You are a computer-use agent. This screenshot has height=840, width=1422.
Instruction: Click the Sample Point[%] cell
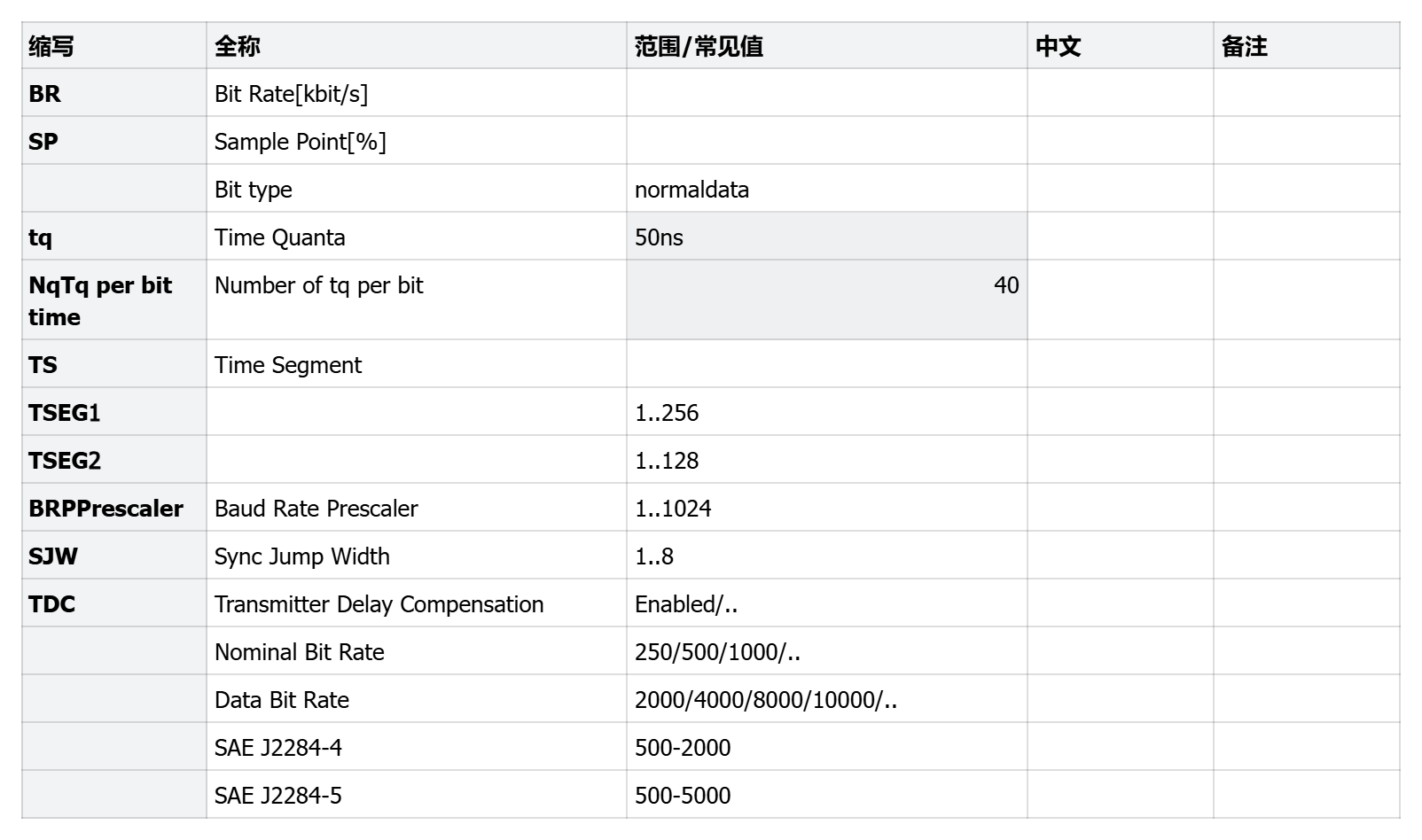416,142
